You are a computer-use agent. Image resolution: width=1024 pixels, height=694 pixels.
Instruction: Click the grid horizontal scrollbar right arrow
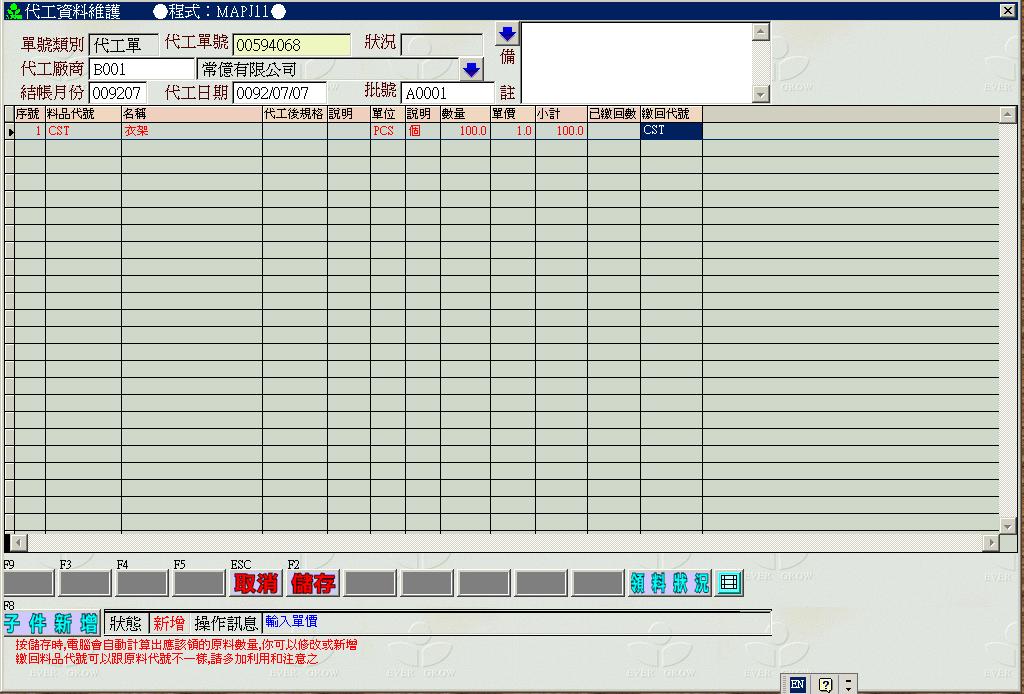tap(991, 542)
